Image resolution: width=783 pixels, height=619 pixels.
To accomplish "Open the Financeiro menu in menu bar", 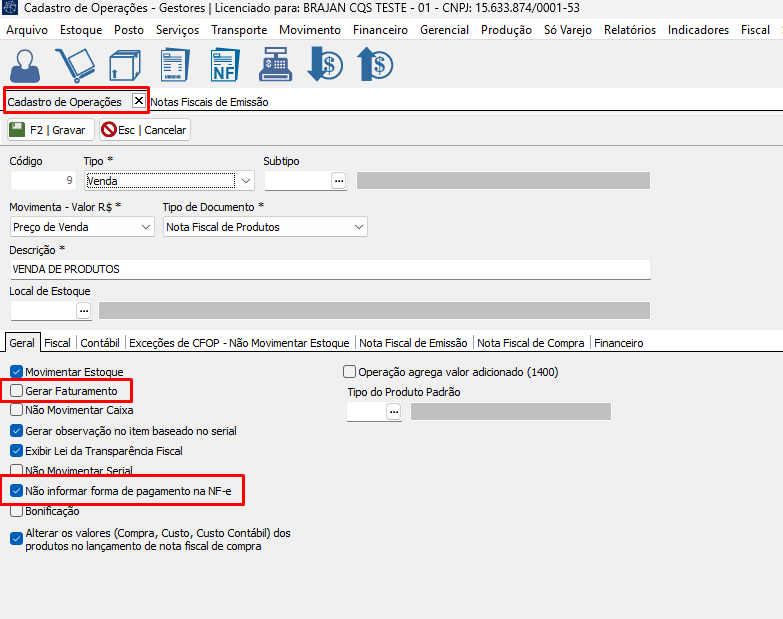I will (x=380, y=30).
